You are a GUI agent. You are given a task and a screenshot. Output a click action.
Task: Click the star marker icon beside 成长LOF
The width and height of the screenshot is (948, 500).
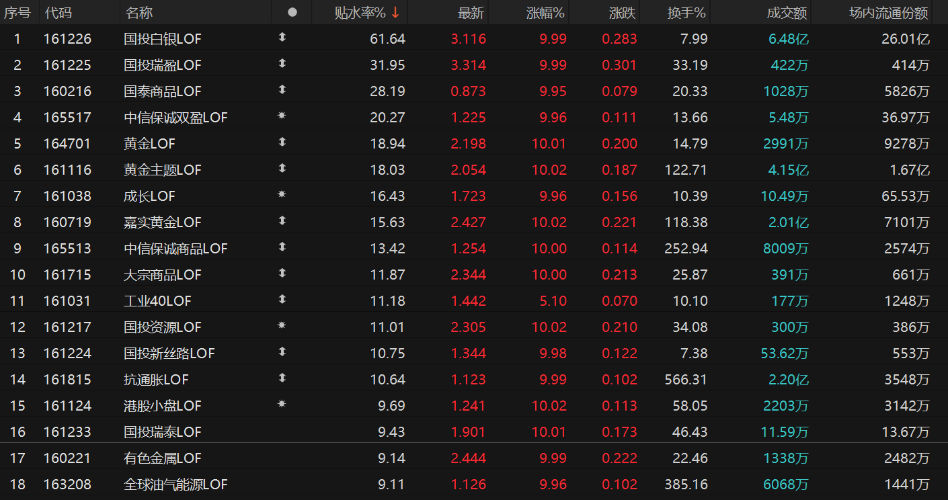click(282, 194)
